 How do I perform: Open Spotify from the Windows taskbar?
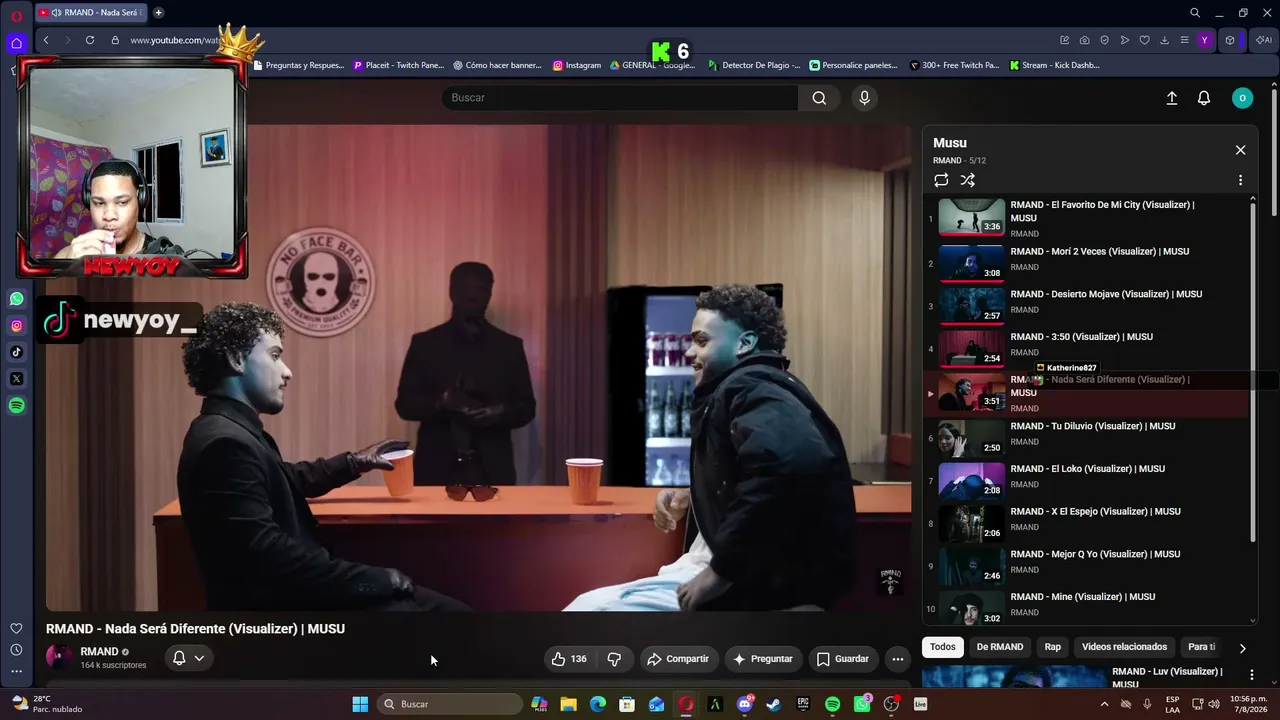coord(833,704)
